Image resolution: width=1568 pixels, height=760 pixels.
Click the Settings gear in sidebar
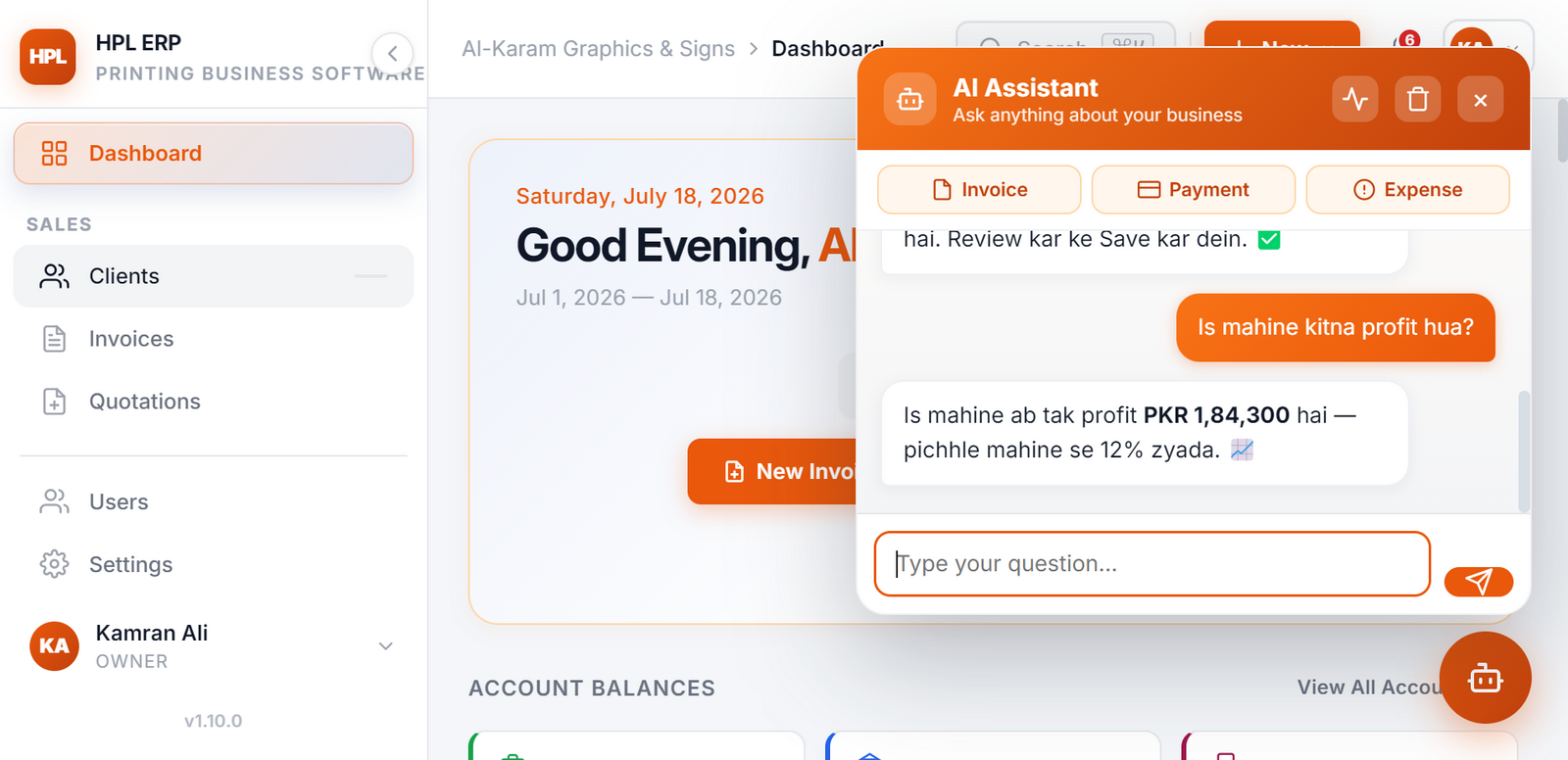click(x=55, y=564)
